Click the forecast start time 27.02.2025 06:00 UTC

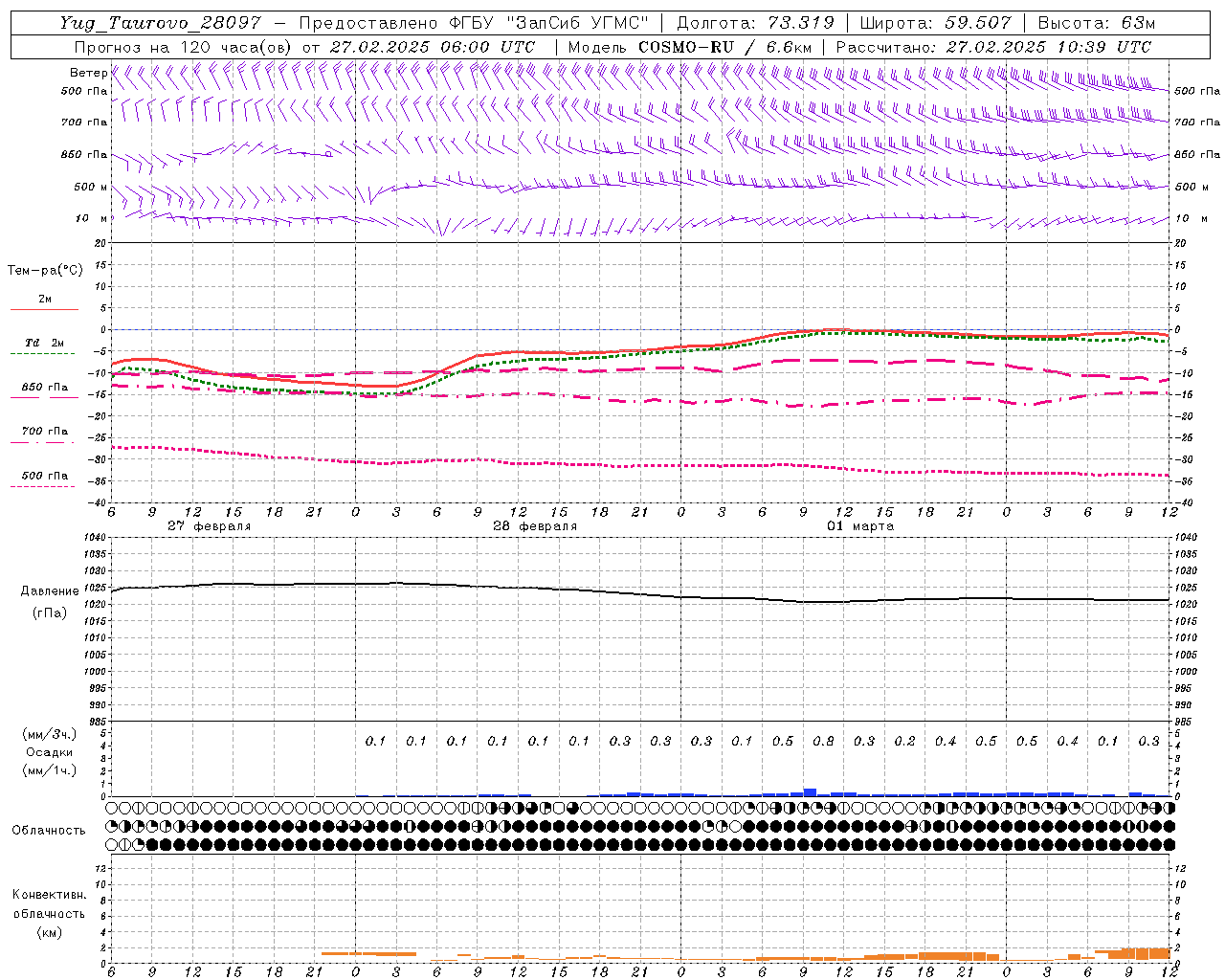[433, 47]
